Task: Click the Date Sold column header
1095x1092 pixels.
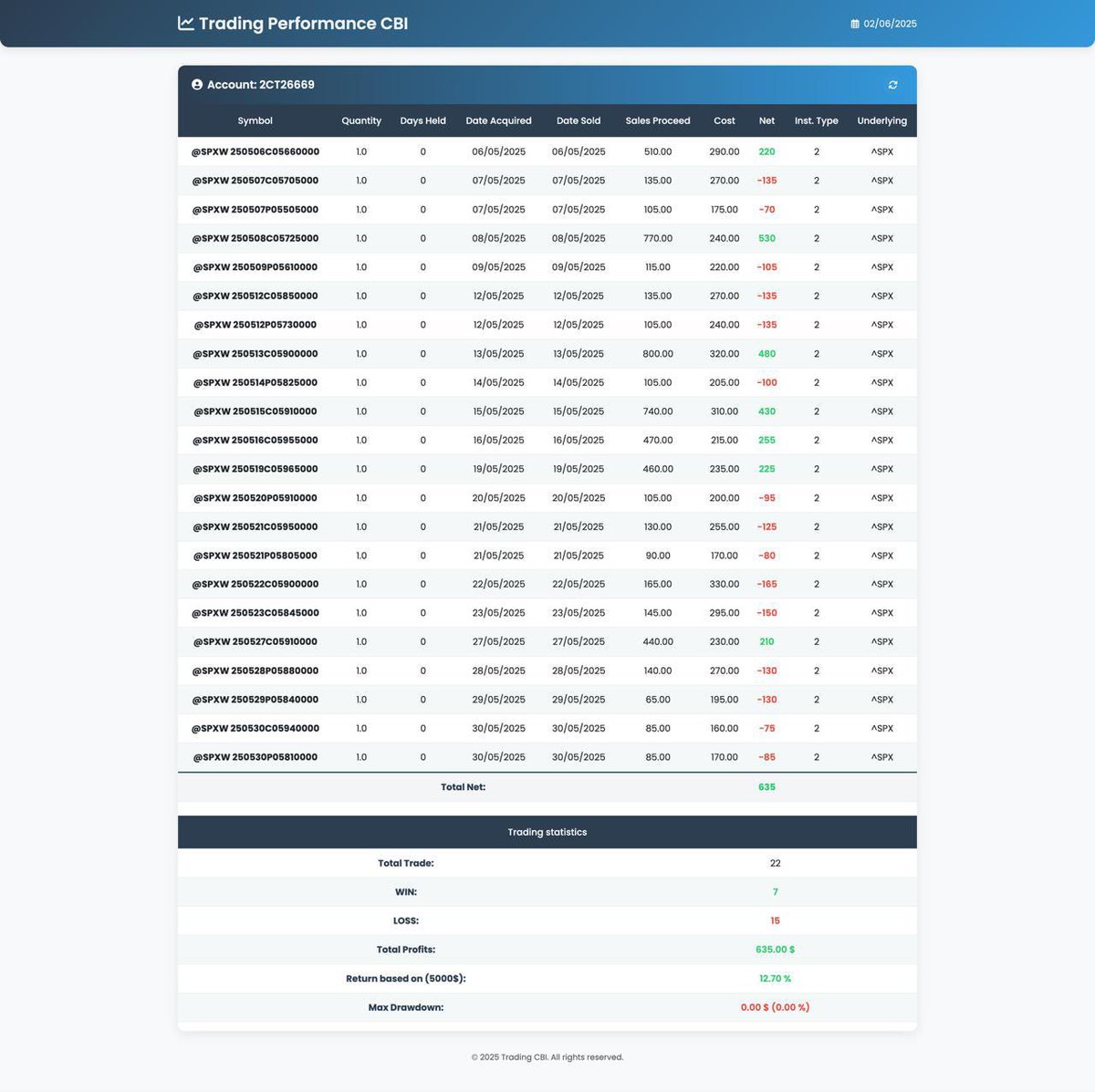Action: pos(579,120)
